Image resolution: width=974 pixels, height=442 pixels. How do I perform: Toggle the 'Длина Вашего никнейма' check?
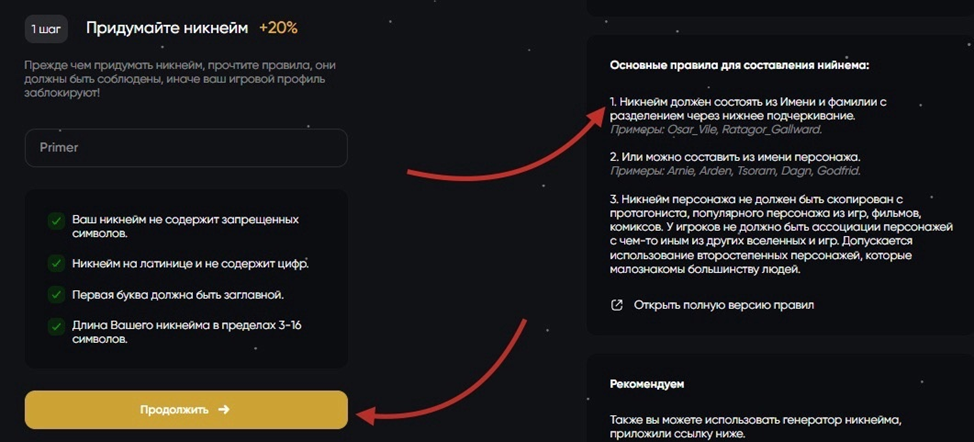pyautogui.click(x=55, y=327)
